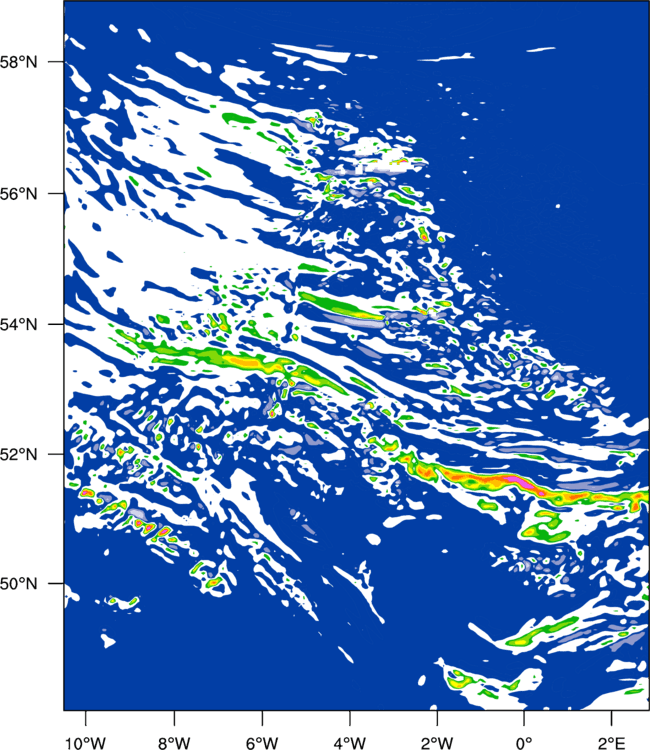Image resolution: width=650 pixels, height=750 pixels.
Task: Click the 2°W longitude label
Action: pos(437,743)
